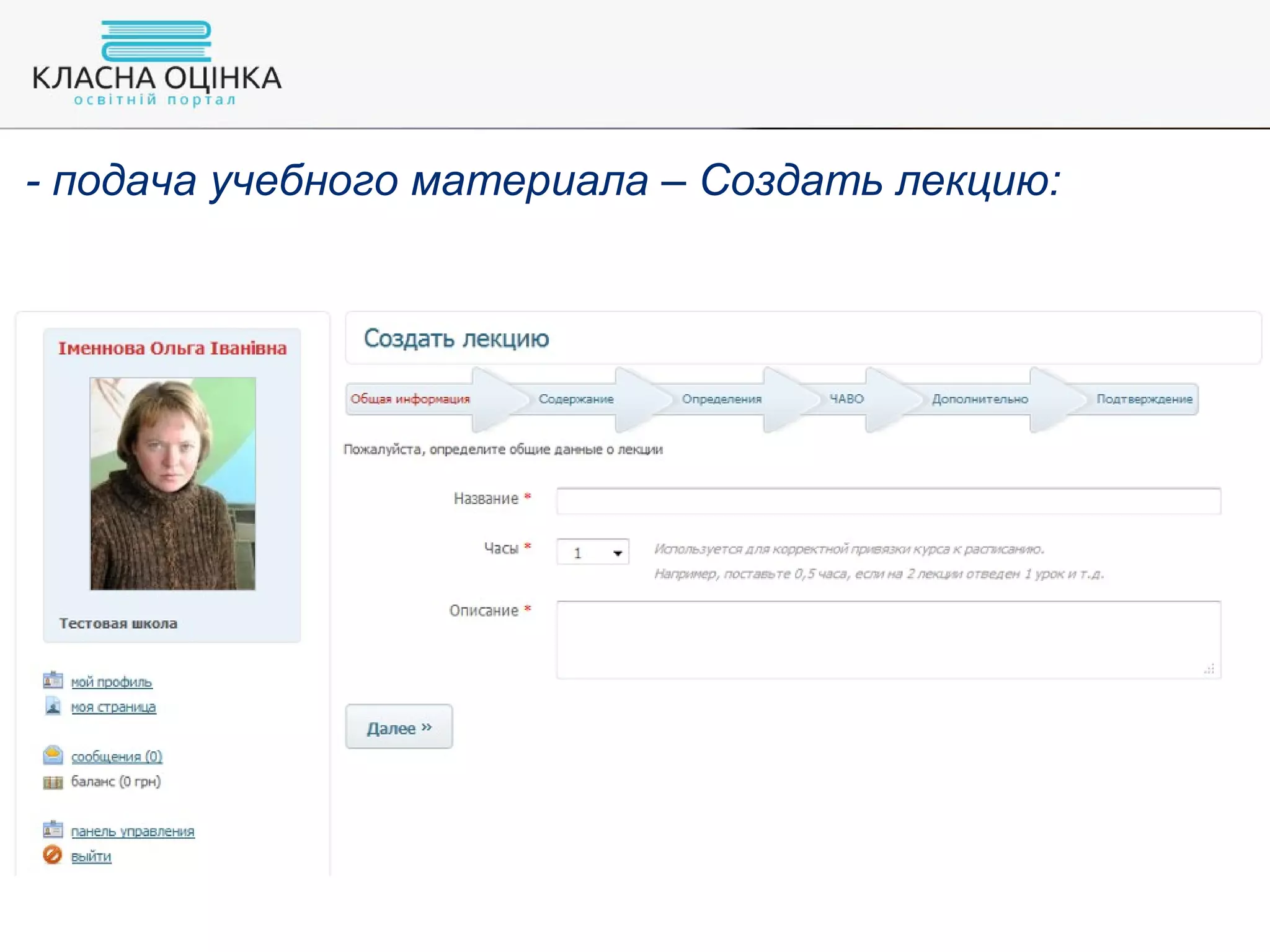Viewport: 1270px width, 952px height.
Task: Grab the Описание textarea resize handle
Action: pyautogui.click(x=1209, y=668)
